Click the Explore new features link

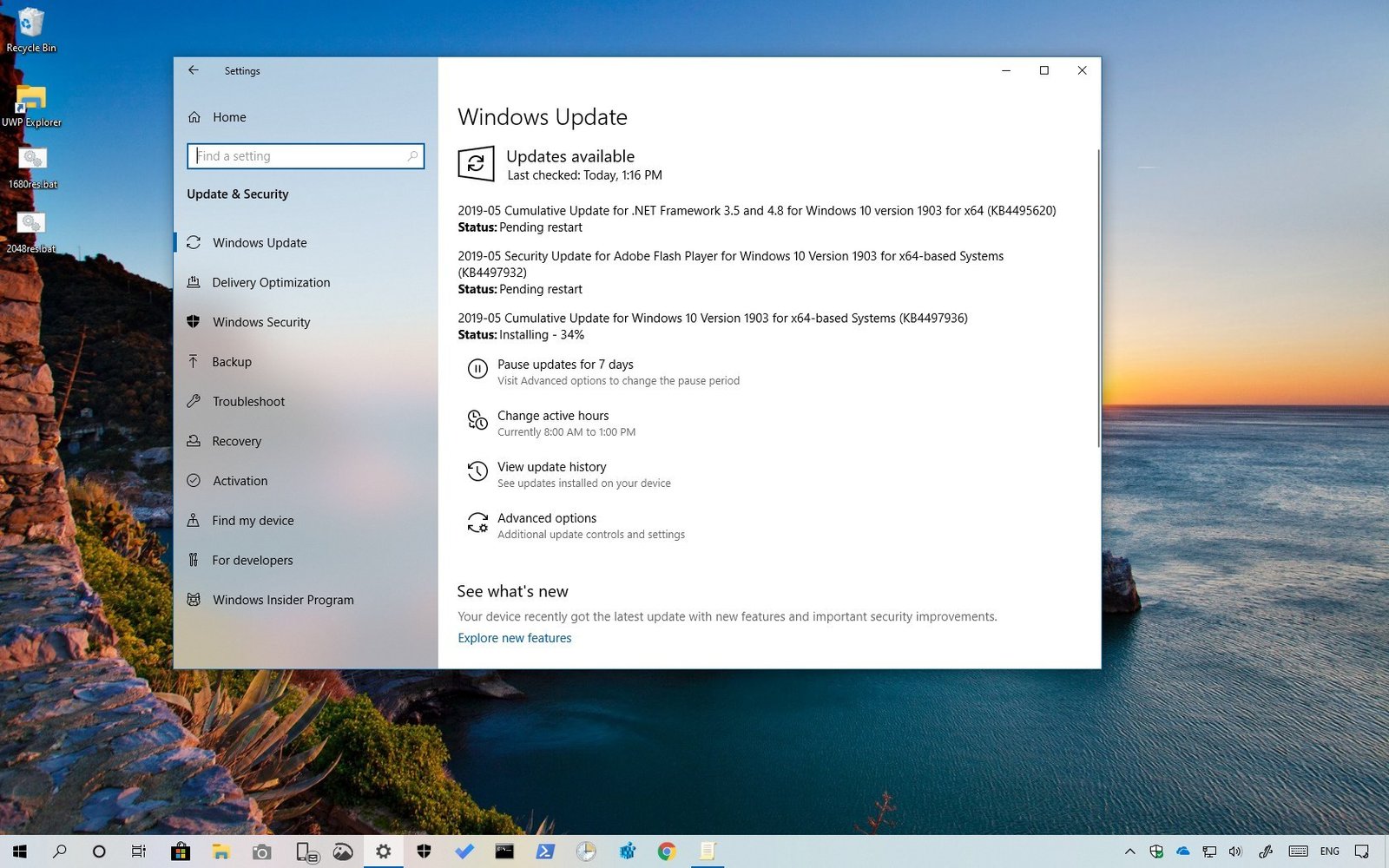click(515, 638)
